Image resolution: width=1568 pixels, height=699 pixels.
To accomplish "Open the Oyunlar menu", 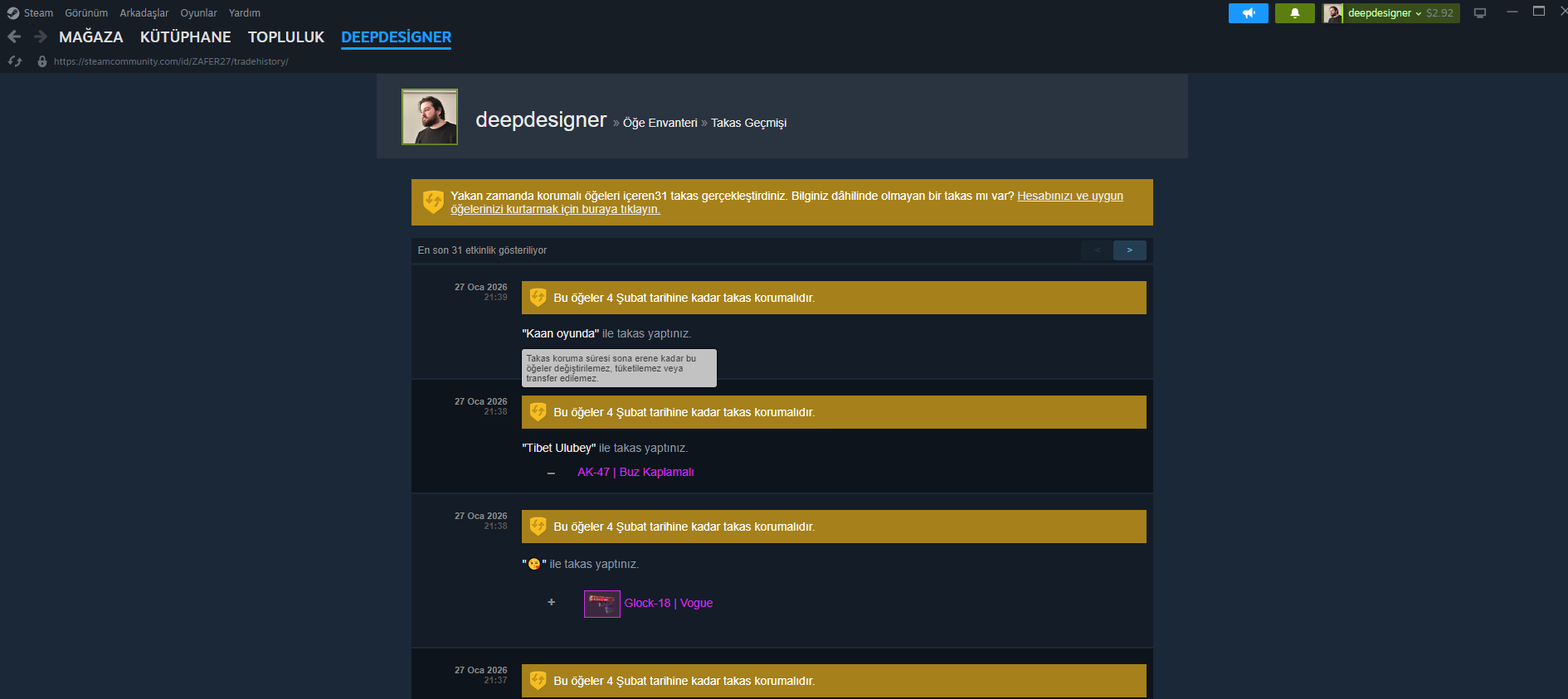I will (198, 13).
